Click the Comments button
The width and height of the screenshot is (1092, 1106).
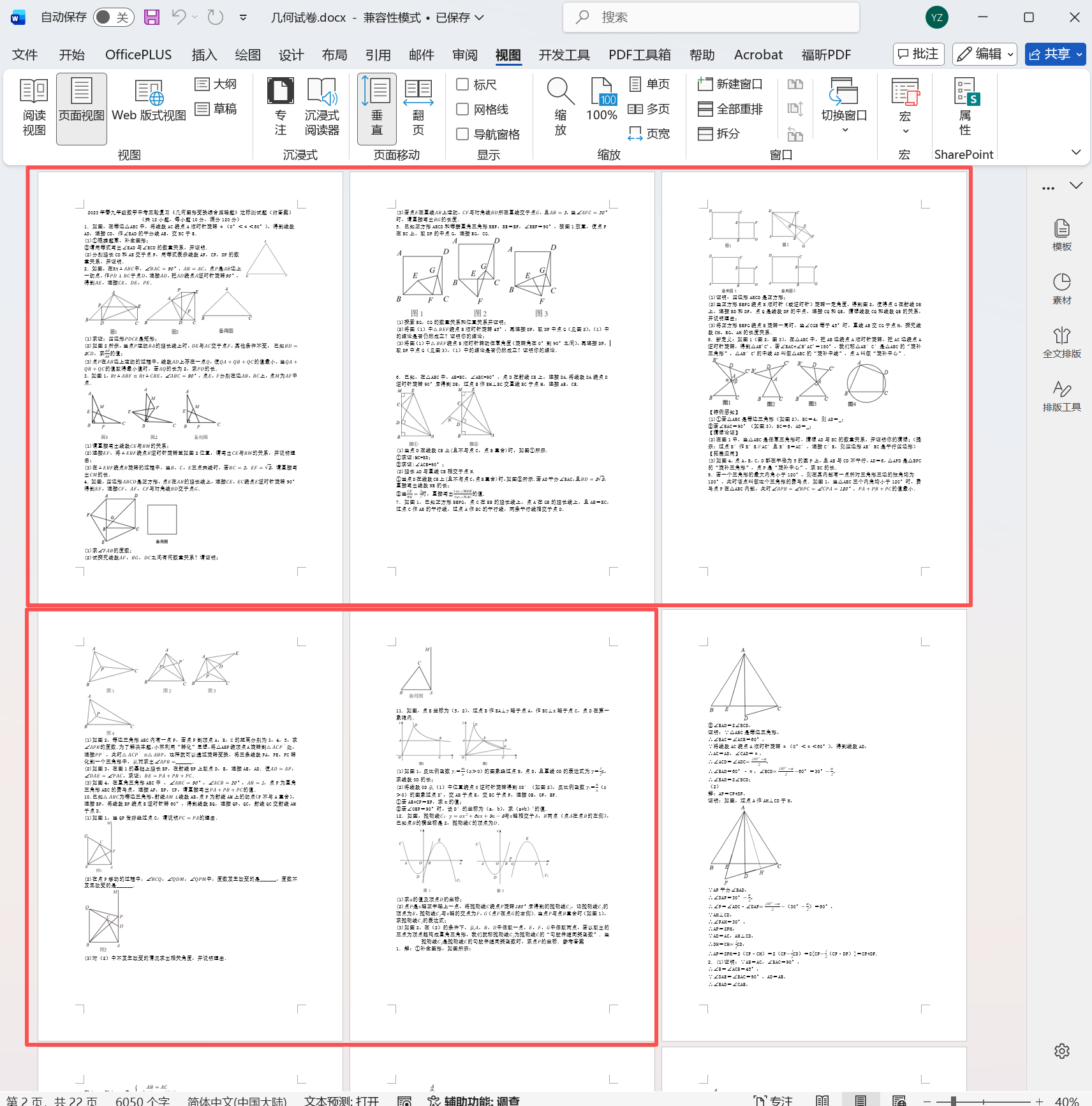click(919, 54)
